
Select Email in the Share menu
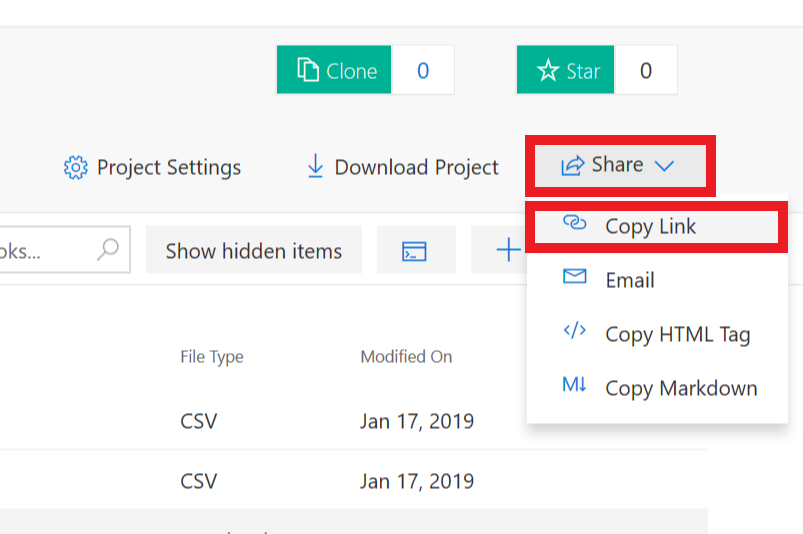(x=657, y=280)
